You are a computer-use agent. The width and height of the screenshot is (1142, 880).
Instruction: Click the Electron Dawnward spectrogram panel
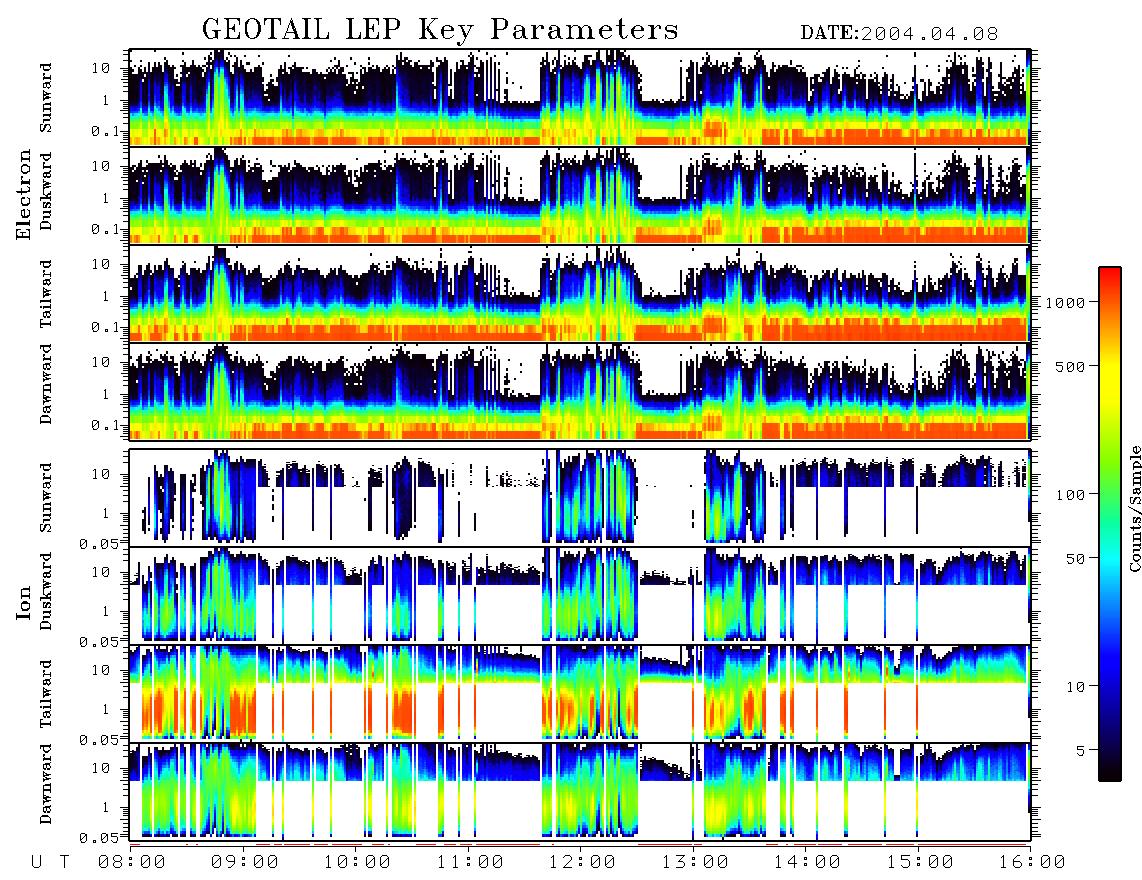580,391
